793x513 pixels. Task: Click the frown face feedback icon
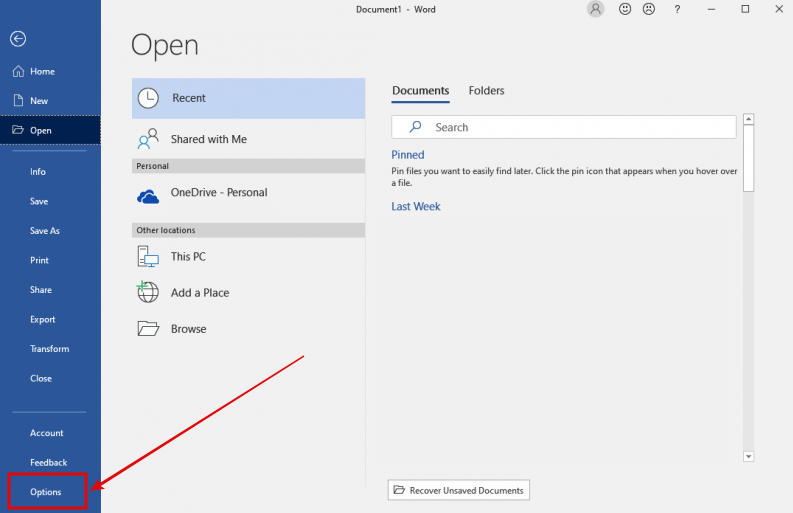point(649,9)
